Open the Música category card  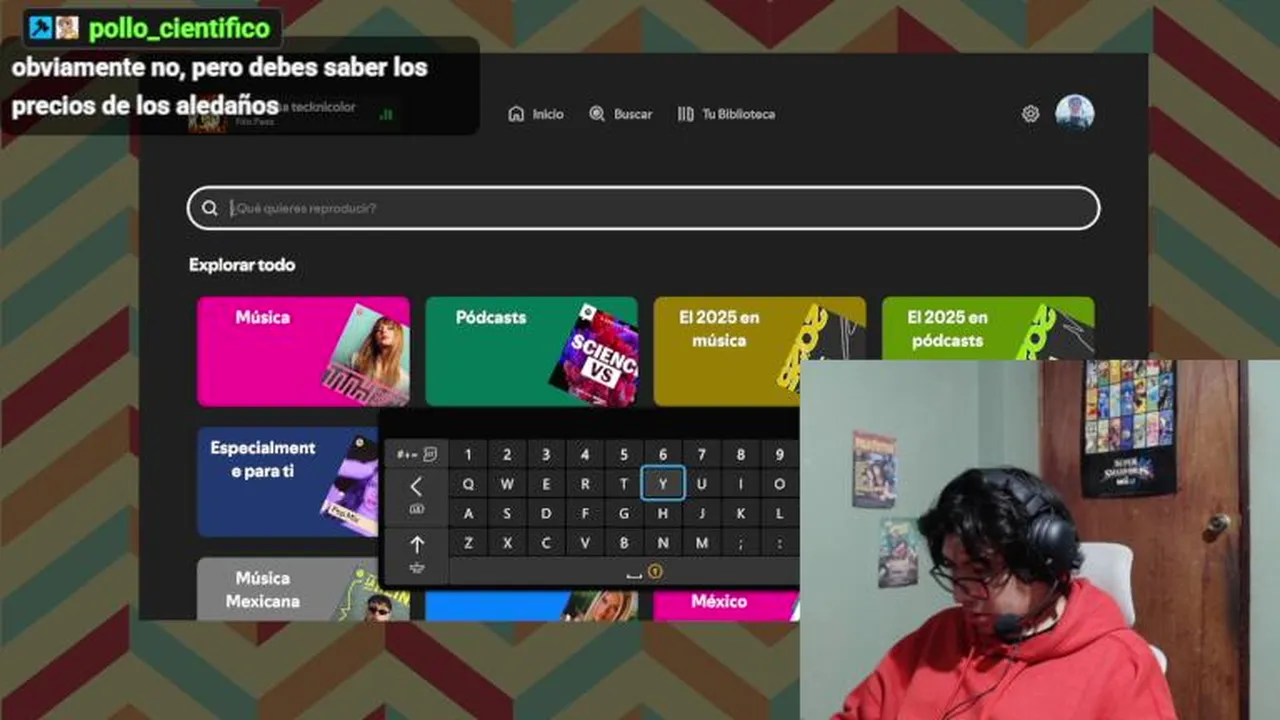303,351
